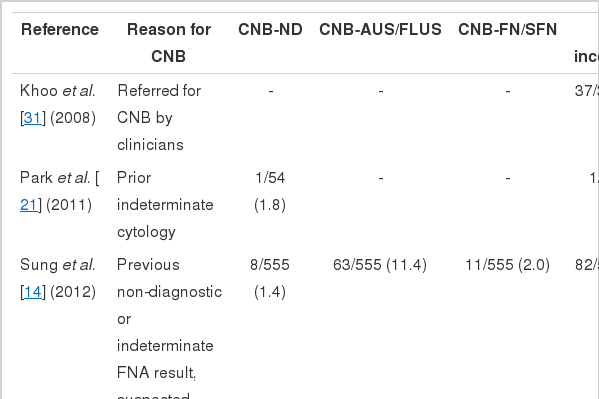Click the Reason for CNB column header
The image size is (599, 399).
169,43
